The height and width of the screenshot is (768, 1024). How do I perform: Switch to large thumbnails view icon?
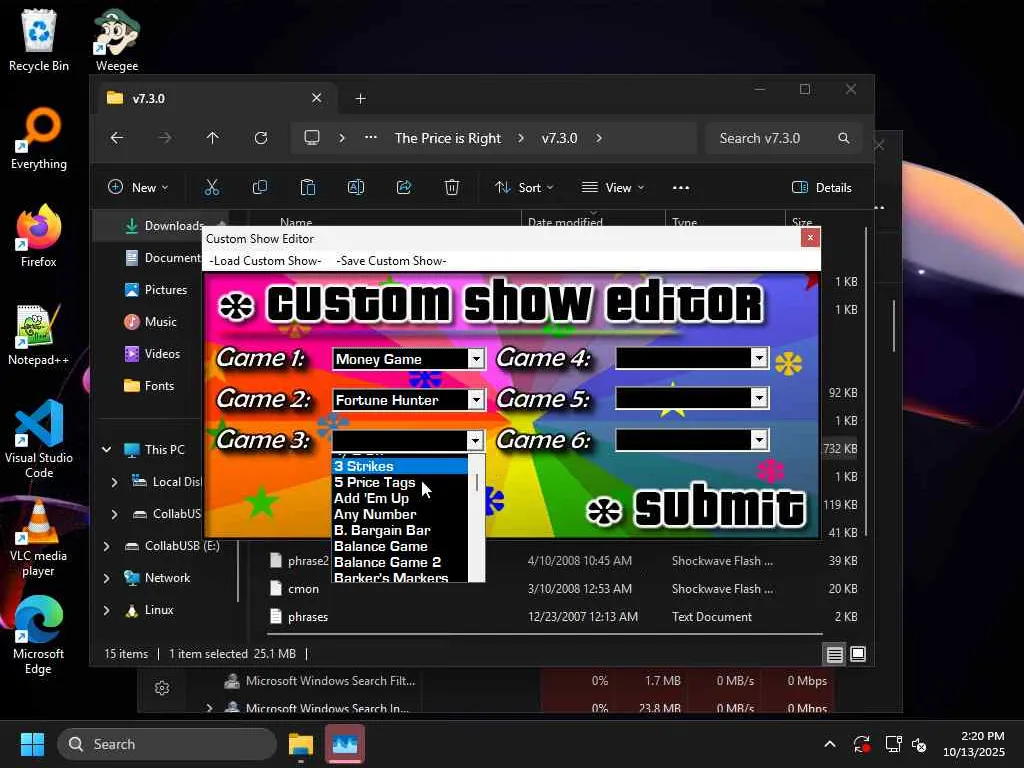[858, 654]
